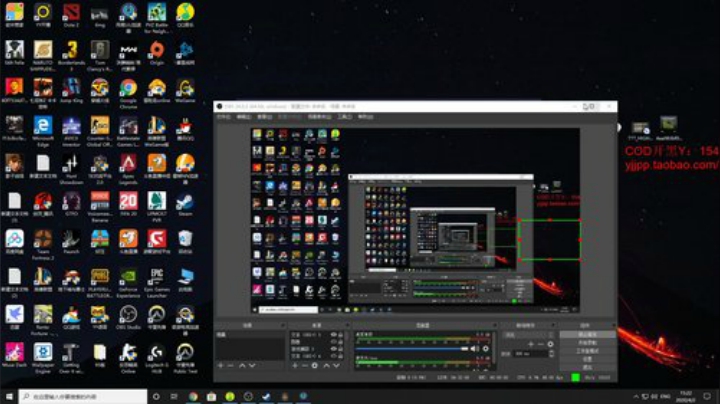Image resolution: width=720 pixels, height=404 pixels.
Task: Add a transition with plus icon
Action: click(531, 344)
